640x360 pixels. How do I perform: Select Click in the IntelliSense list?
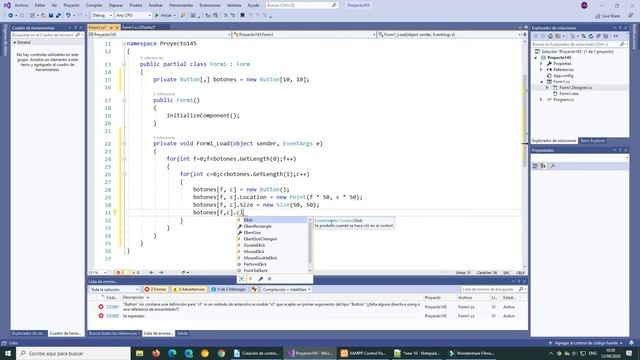point(272,220)
